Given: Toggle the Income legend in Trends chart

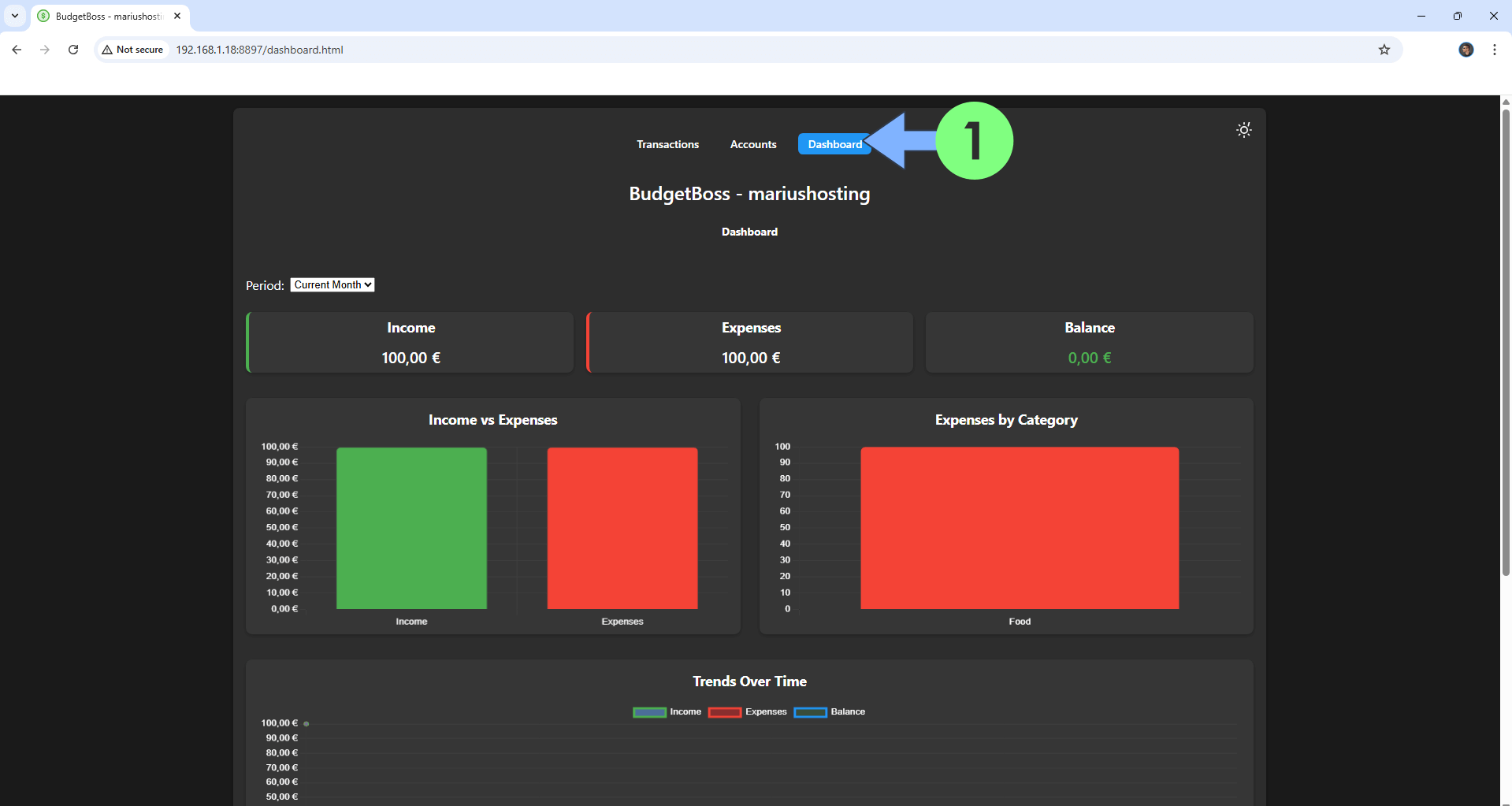Looking at the screenshot, I should pyautogui.click(x=667, y=712).
